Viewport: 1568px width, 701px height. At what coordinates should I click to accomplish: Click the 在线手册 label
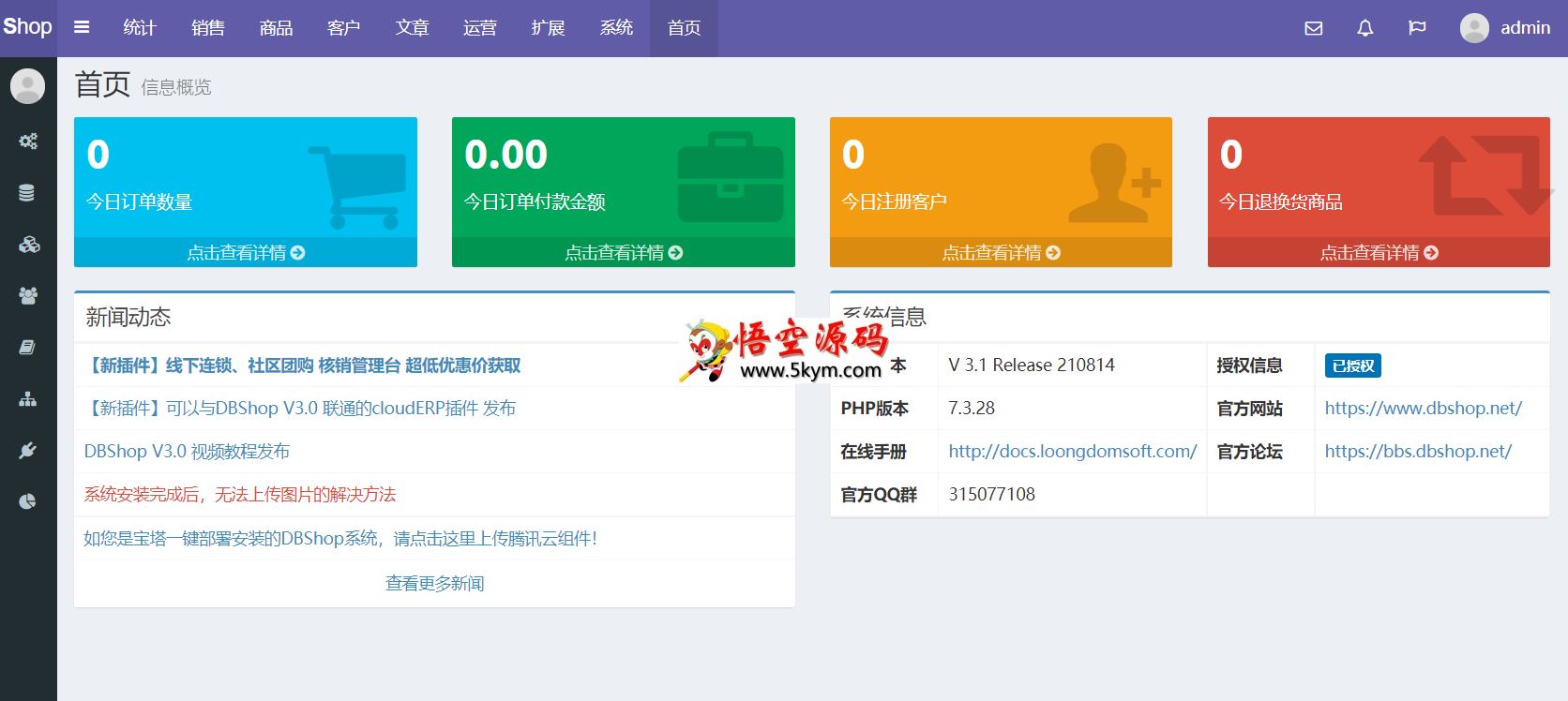(873, 452)
